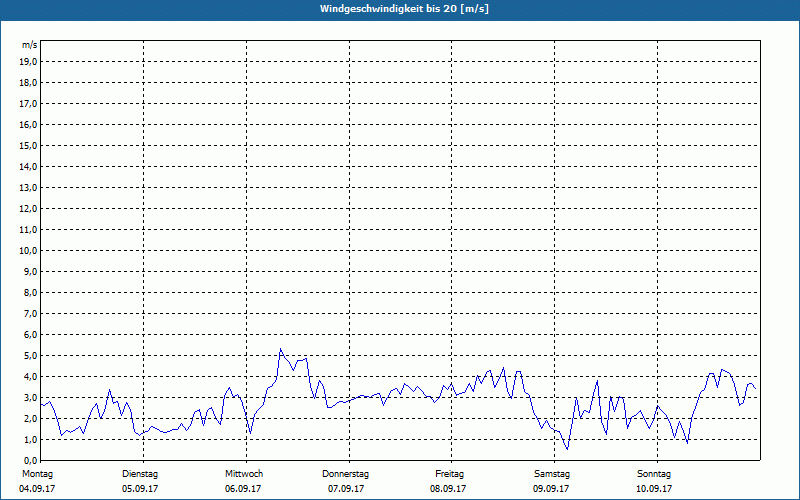Click the date 05.09.17

[x=140, y=489]
